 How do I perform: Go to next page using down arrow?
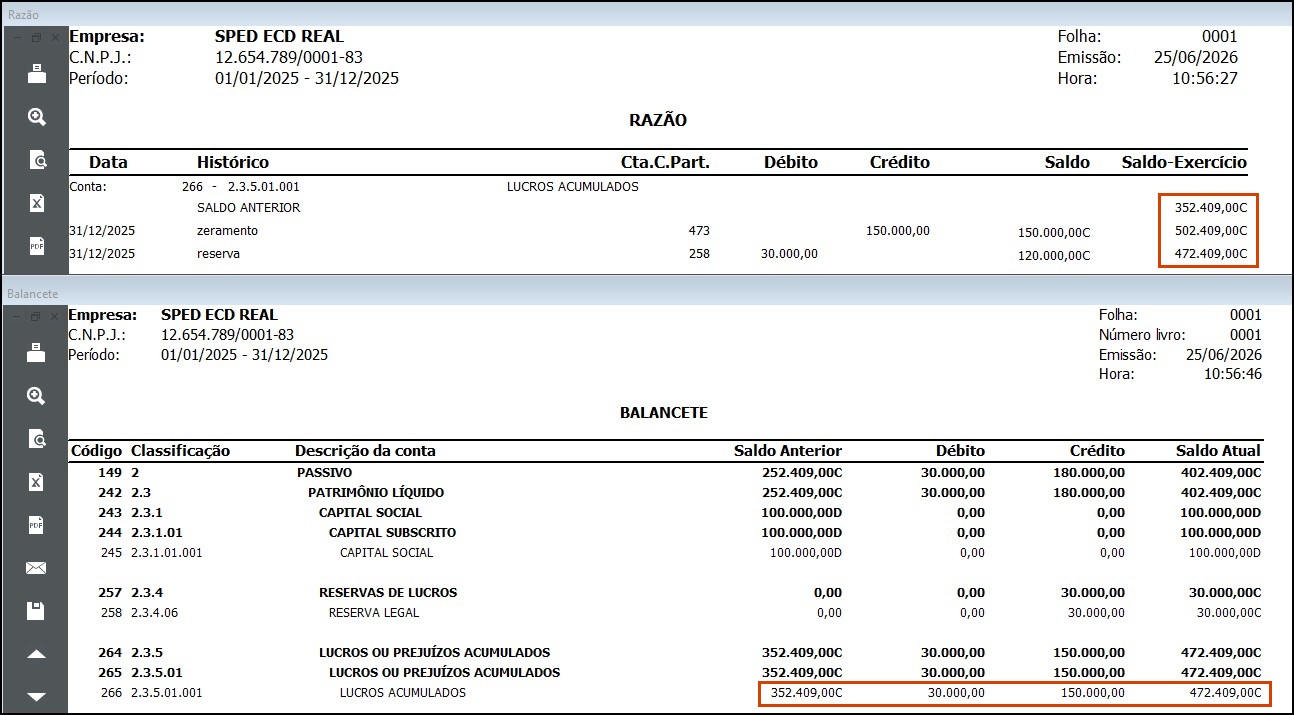(x=37, y=697)
